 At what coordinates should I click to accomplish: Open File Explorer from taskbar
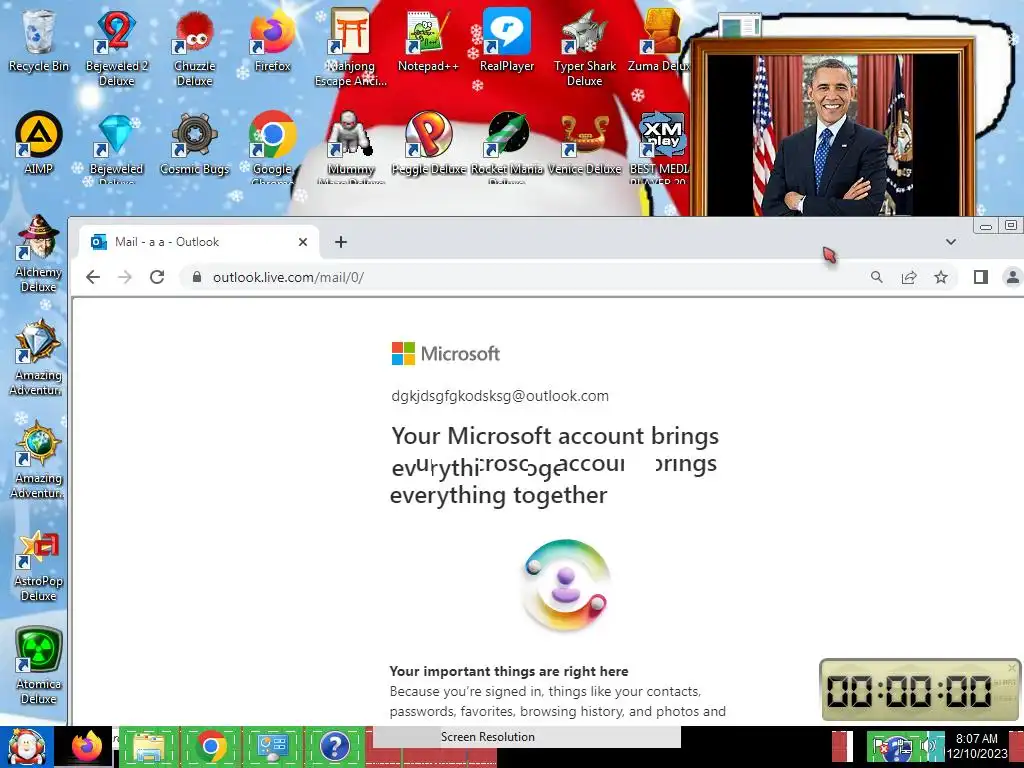tap(148, 746)
